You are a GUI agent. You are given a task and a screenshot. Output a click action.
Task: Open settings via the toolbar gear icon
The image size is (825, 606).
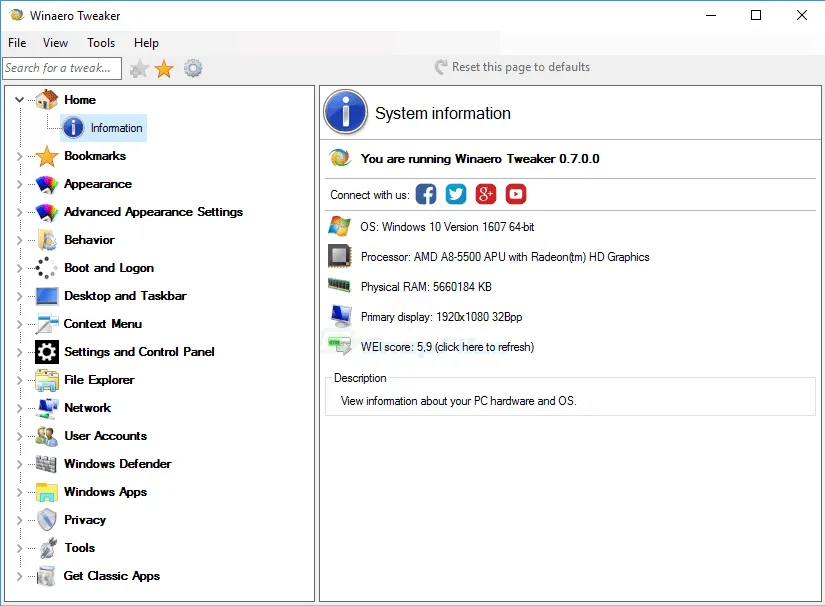click(193, 68)
